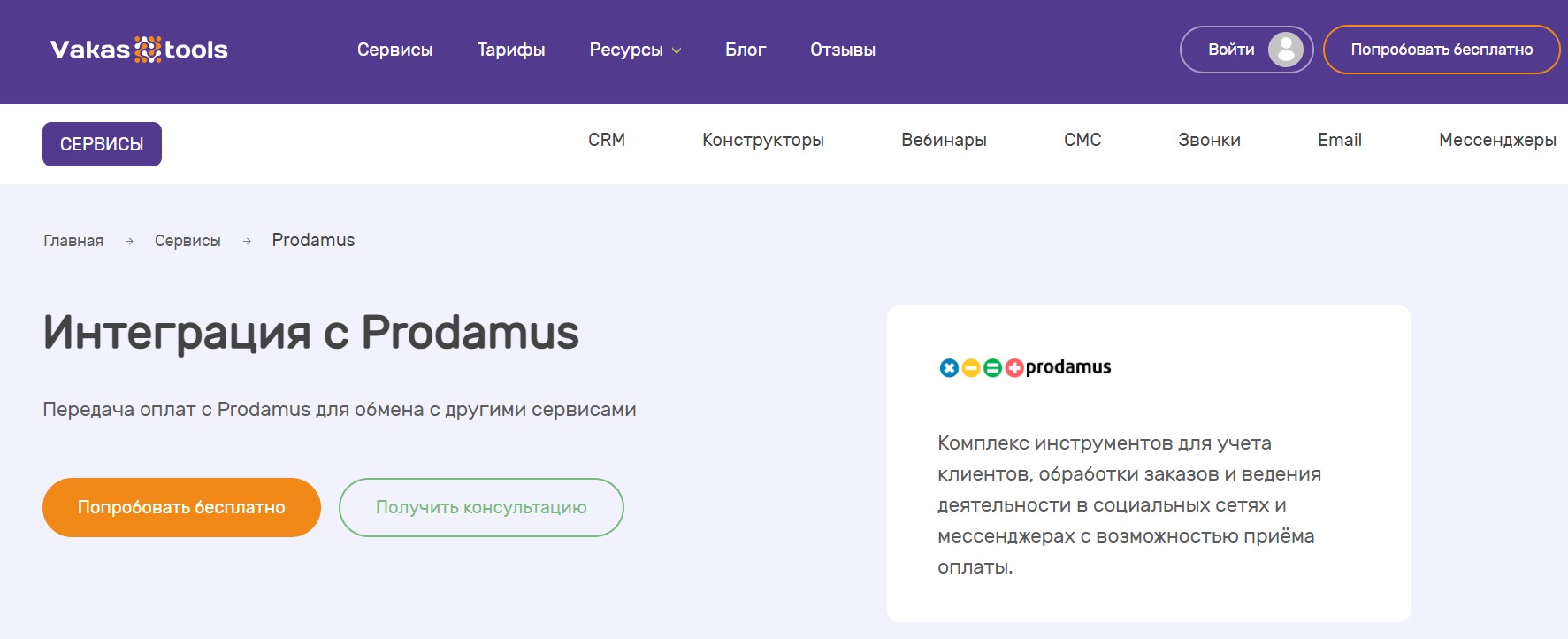Click the Prodamus logo in card
The image size is (1568, 639).
coord(1024,367)
